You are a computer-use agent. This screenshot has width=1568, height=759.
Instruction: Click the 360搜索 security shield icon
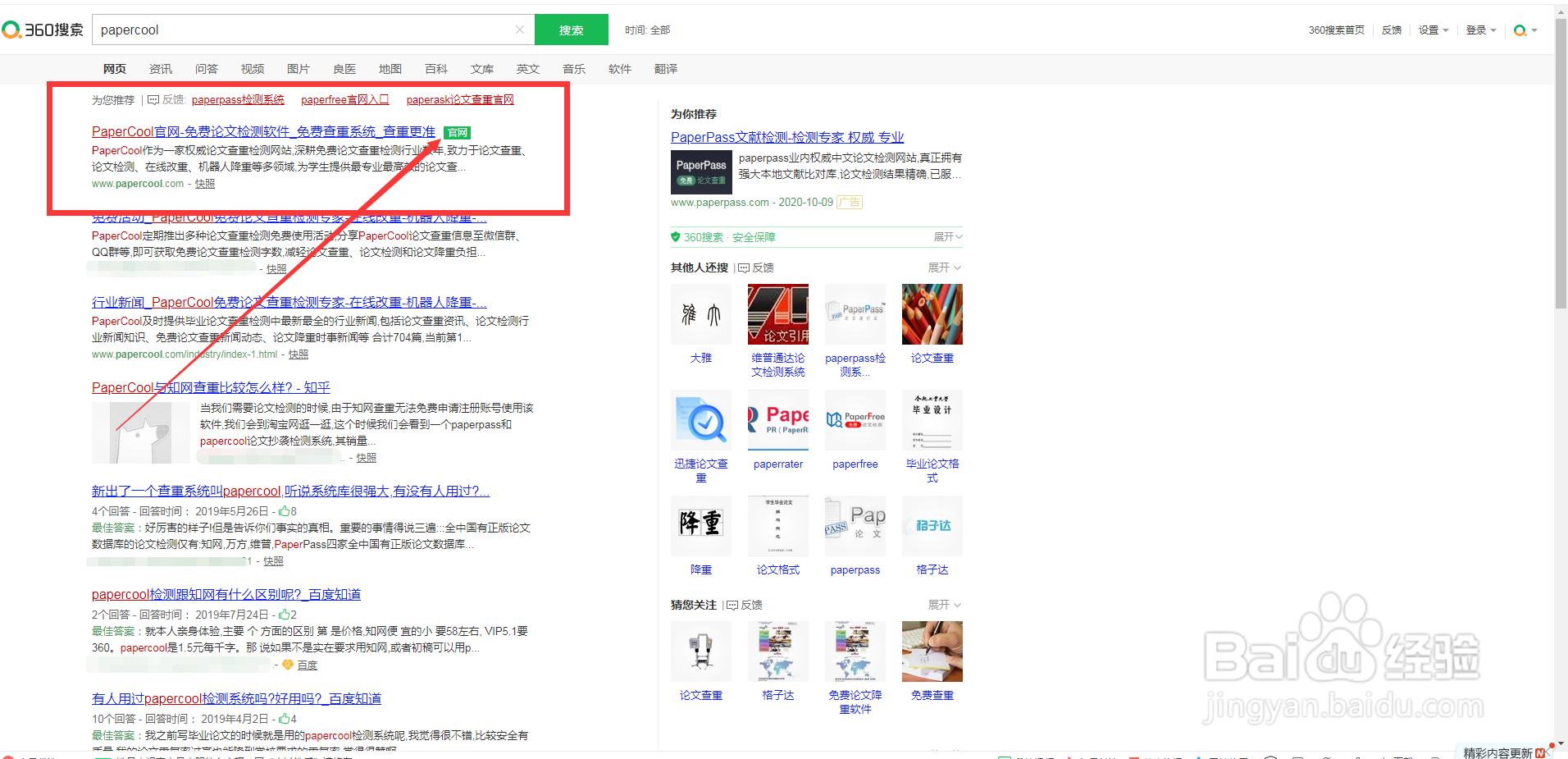676,237
